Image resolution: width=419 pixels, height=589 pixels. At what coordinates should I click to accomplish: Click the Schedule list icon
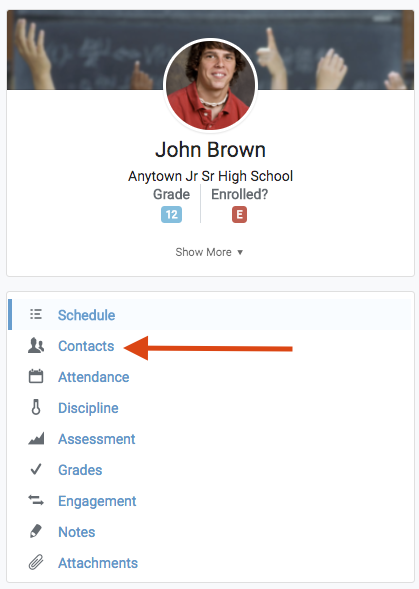click(36, 314)
